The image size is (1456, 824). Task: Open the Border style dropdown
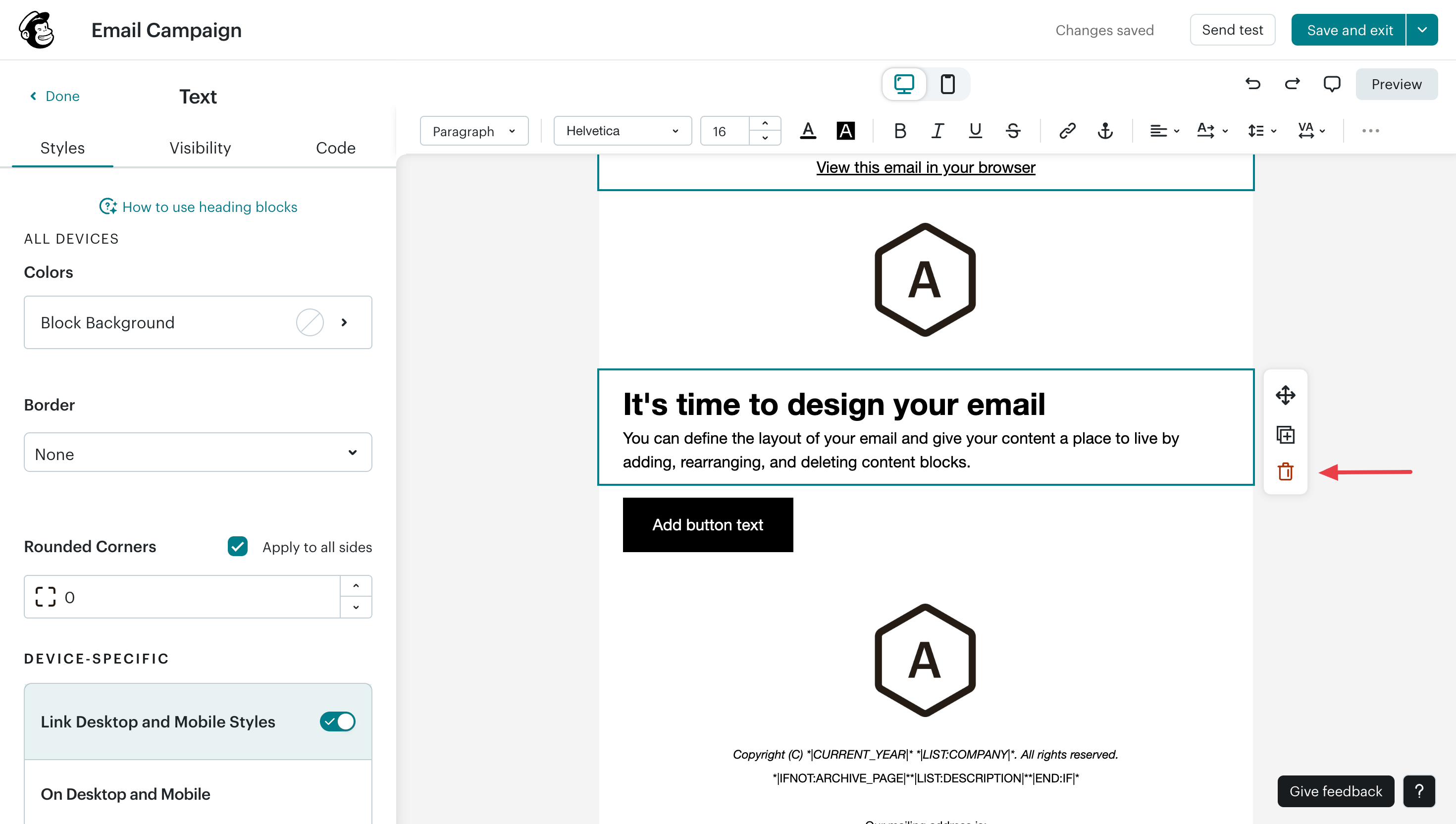[198, 452]
